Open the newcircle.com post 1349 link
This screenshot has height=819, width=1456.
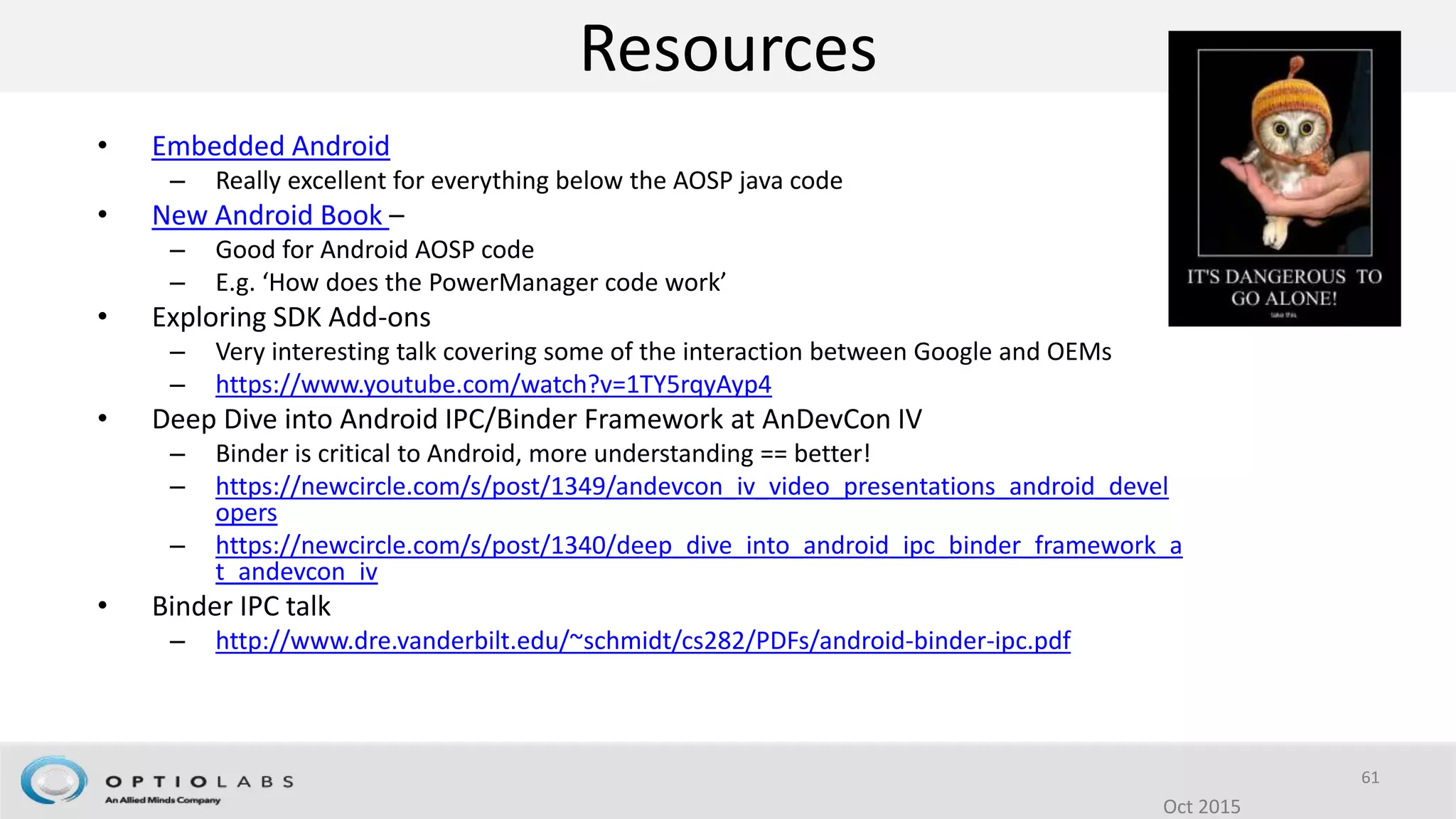(x=692, y=499)
